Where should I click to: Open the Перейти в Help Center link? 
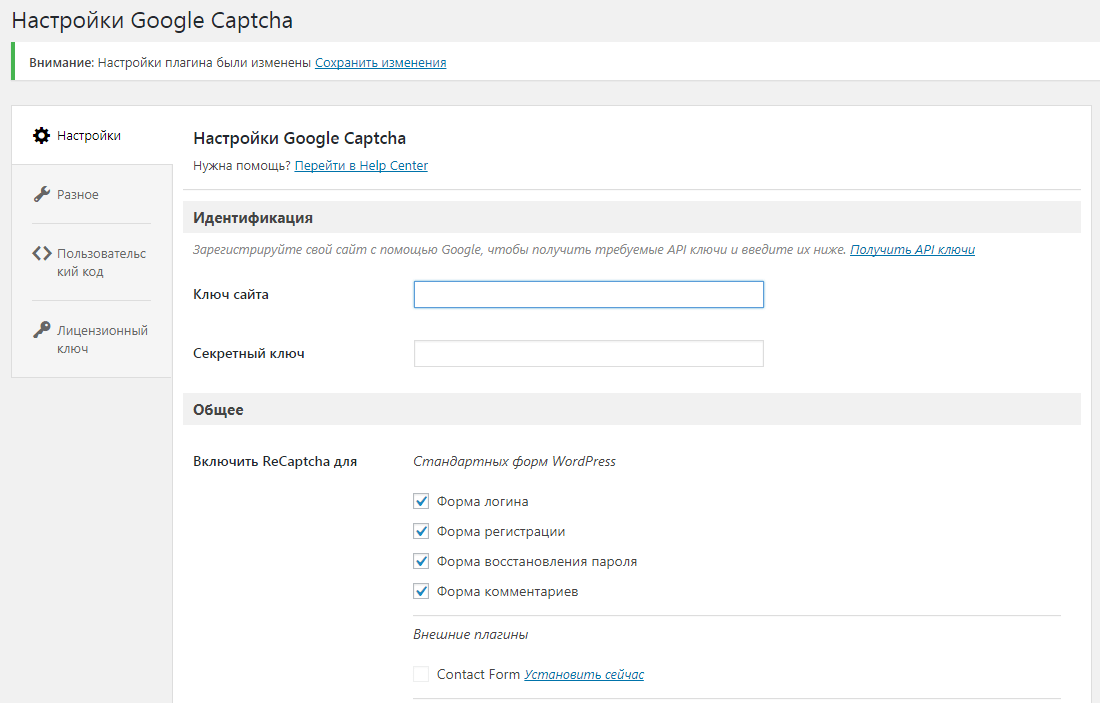coord(361,166)
